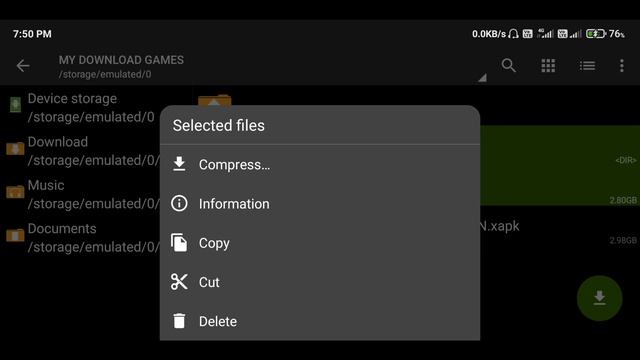Open Device storage bookmark

pos(82,107)
